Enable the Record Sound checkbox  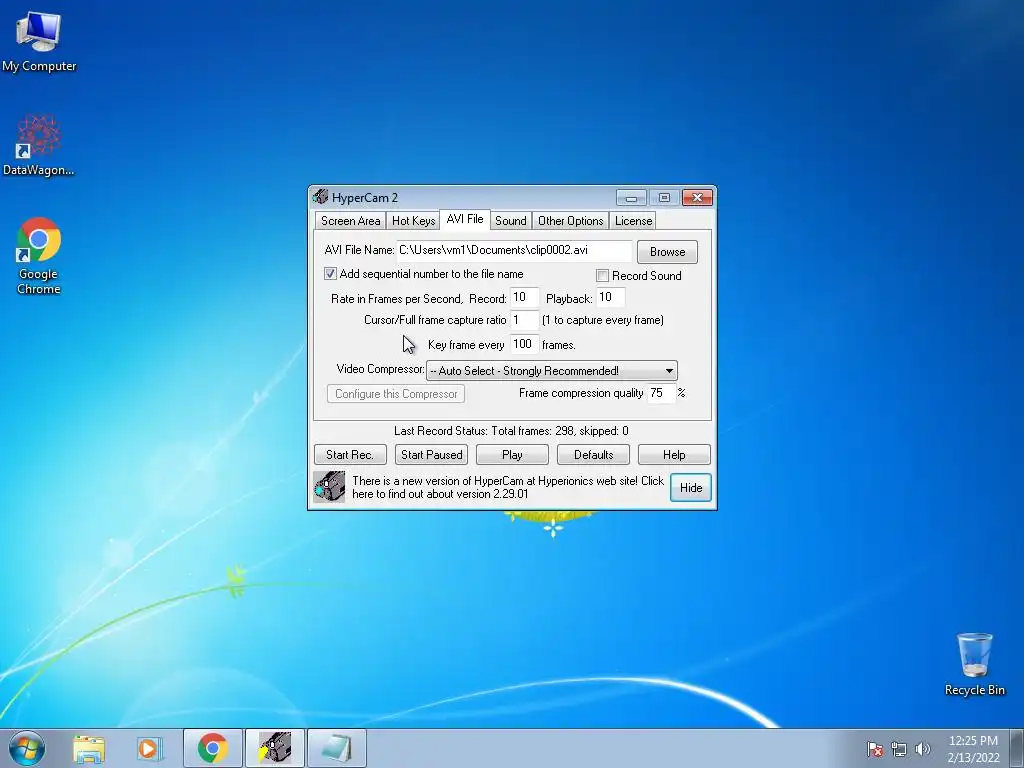602,276
